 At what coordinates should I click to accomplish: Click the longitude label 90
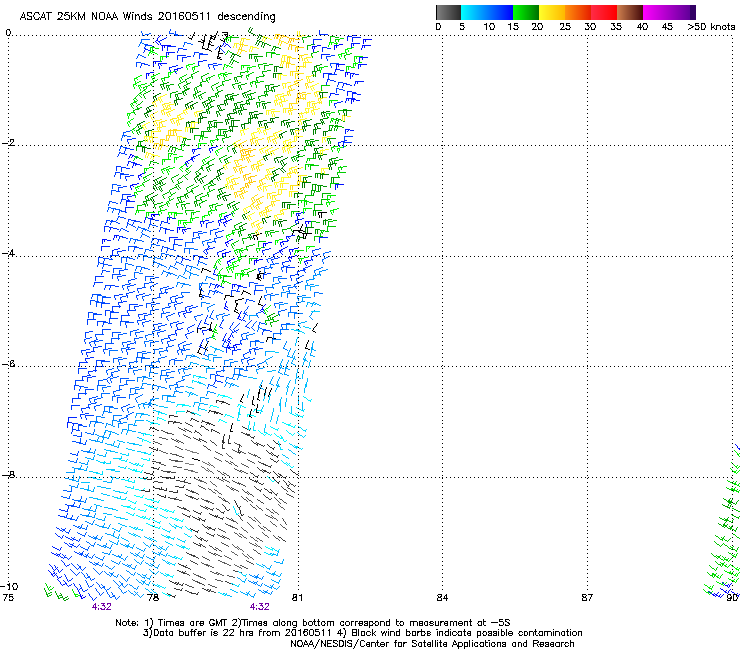click(732, 598)
